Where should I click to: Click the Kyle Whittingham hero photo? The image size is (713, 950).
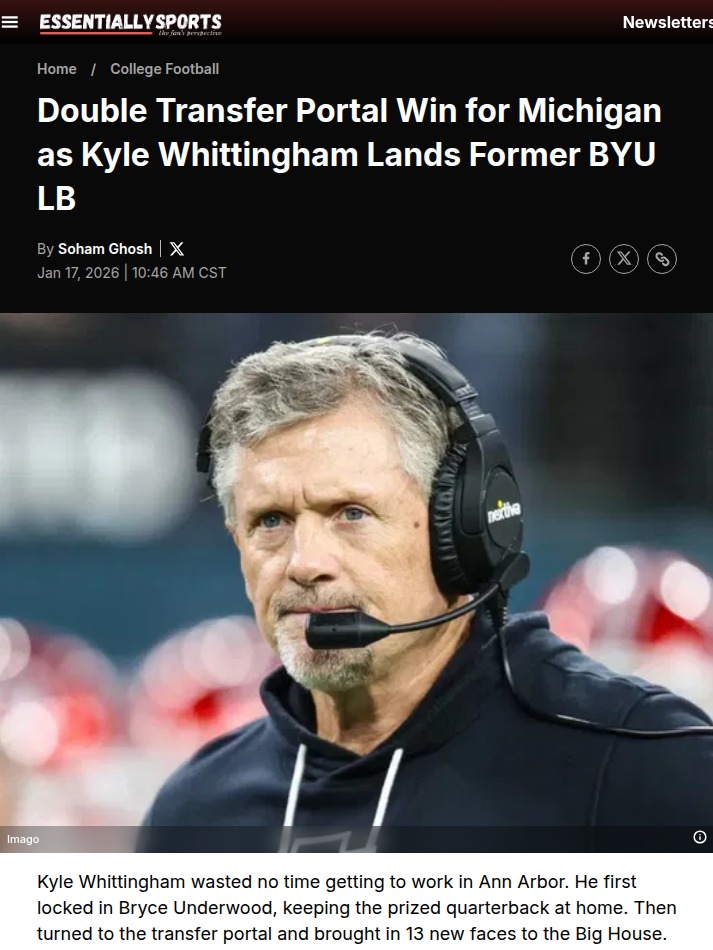pyautogui.click(x=356, y=582)
